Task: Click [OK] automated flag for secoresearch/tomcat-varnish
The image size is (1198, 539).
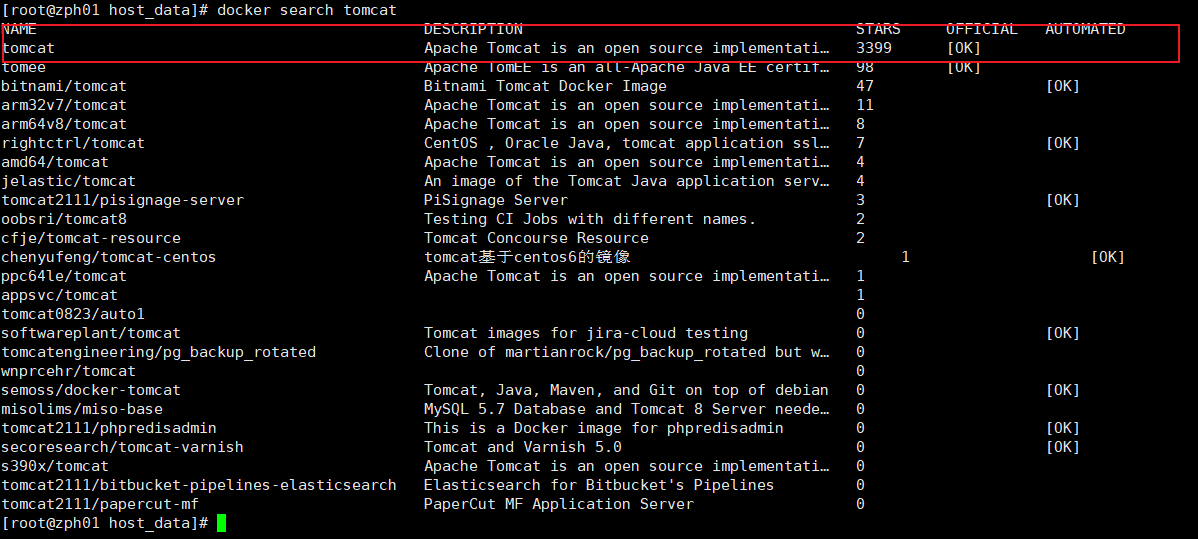Action: 1063,447
